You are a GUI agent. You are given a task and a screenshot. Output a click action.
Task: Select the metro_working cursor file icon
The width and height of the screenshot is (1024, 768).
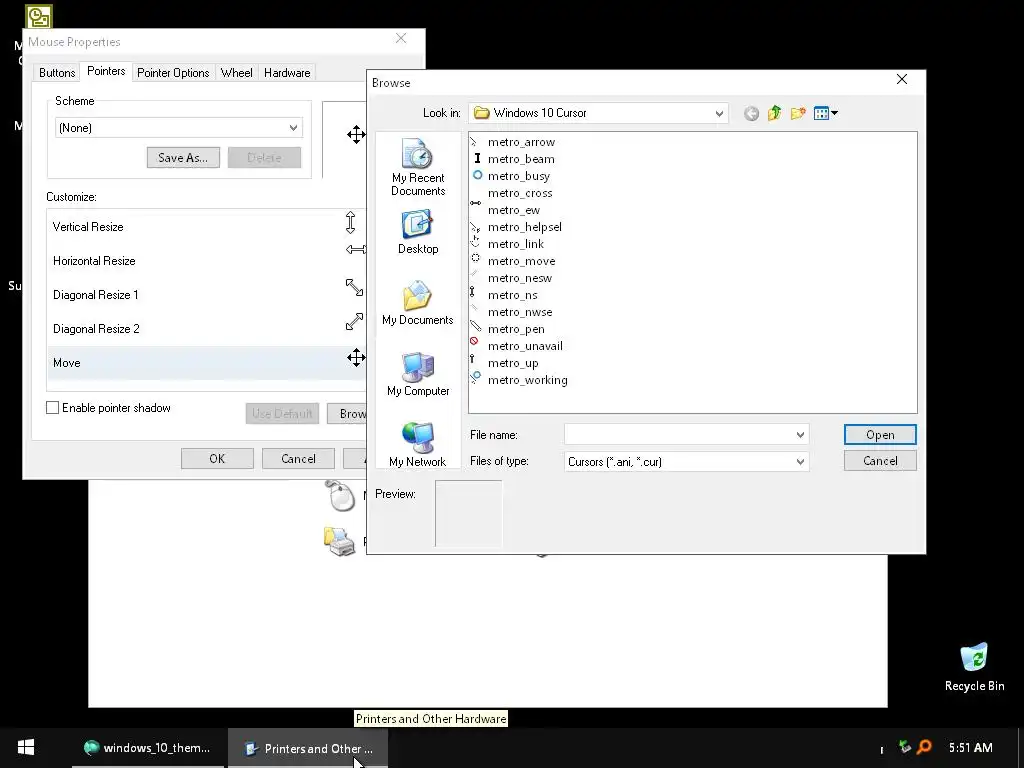click(x=476, y=377)
